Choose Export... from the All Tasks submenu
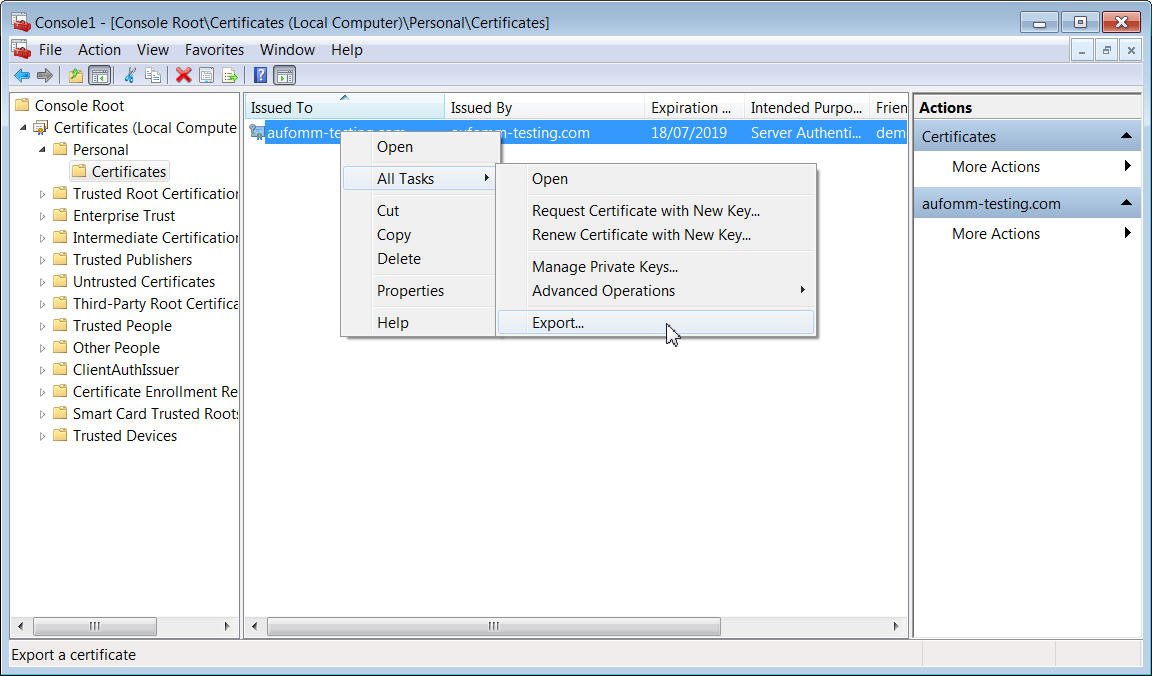 [558, 323]
